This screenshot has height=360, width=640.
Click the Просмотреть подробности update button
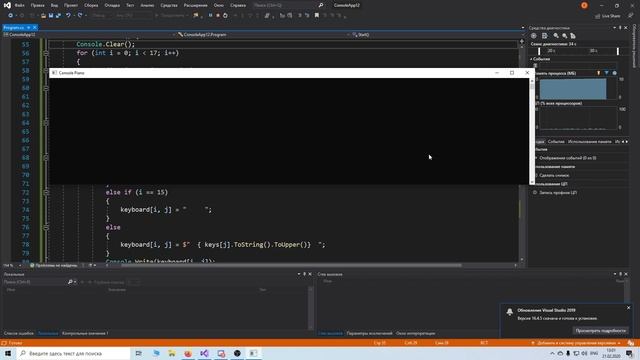[x=600, y=331]
